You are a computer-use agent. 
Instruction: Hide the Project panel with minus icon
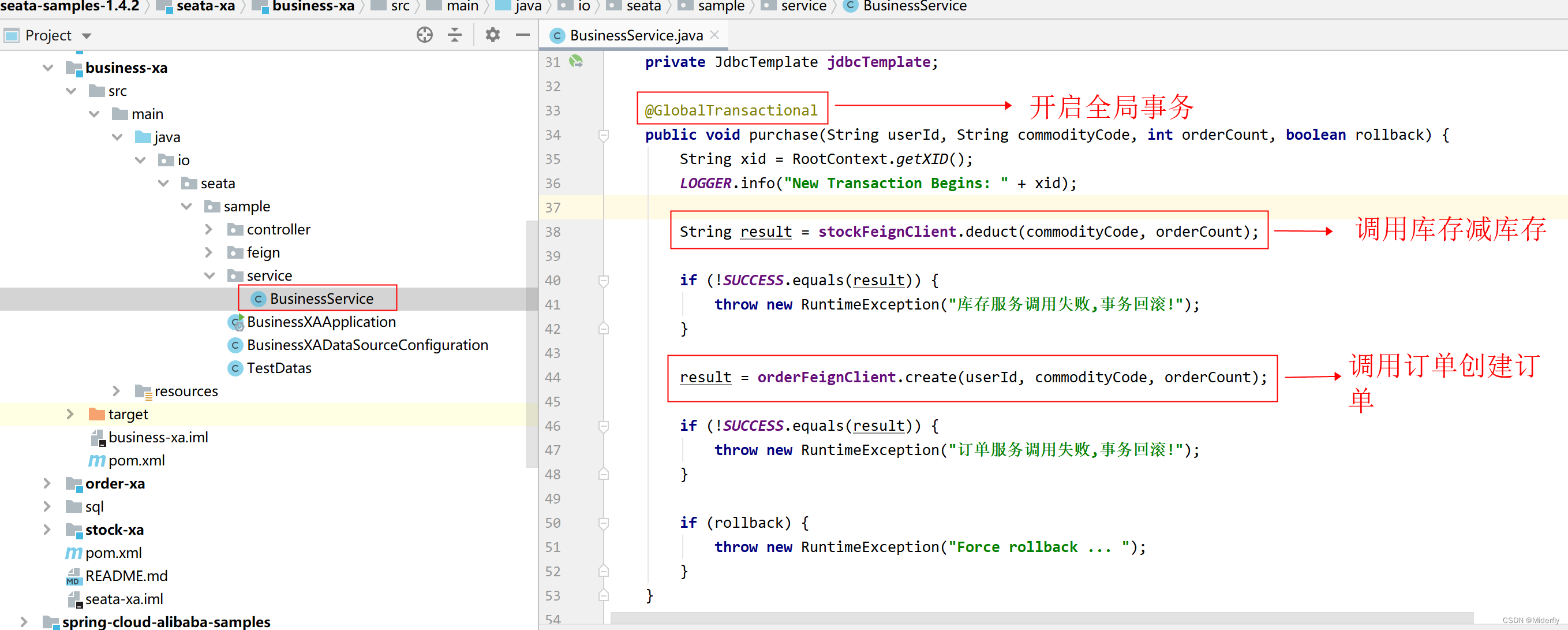coord(522,35)
